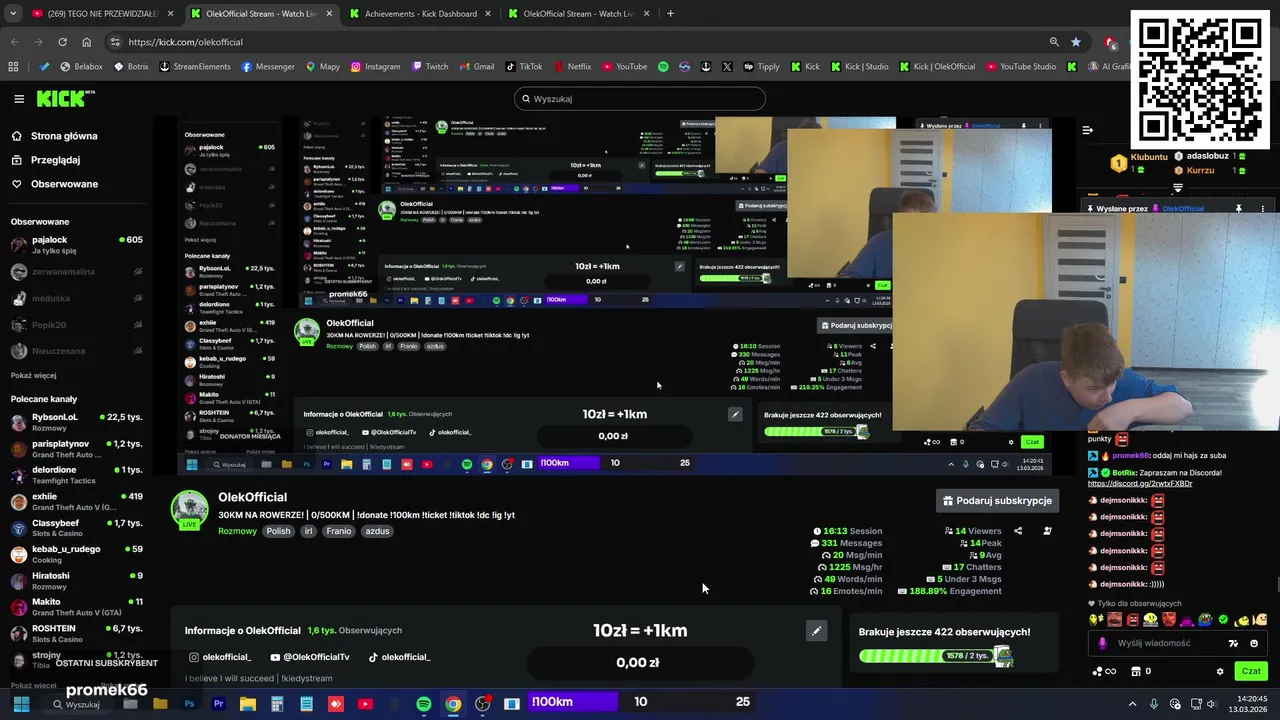Open the Windows Start menu
Viewport: 1280px width, 720px height.
click(21, 704)
